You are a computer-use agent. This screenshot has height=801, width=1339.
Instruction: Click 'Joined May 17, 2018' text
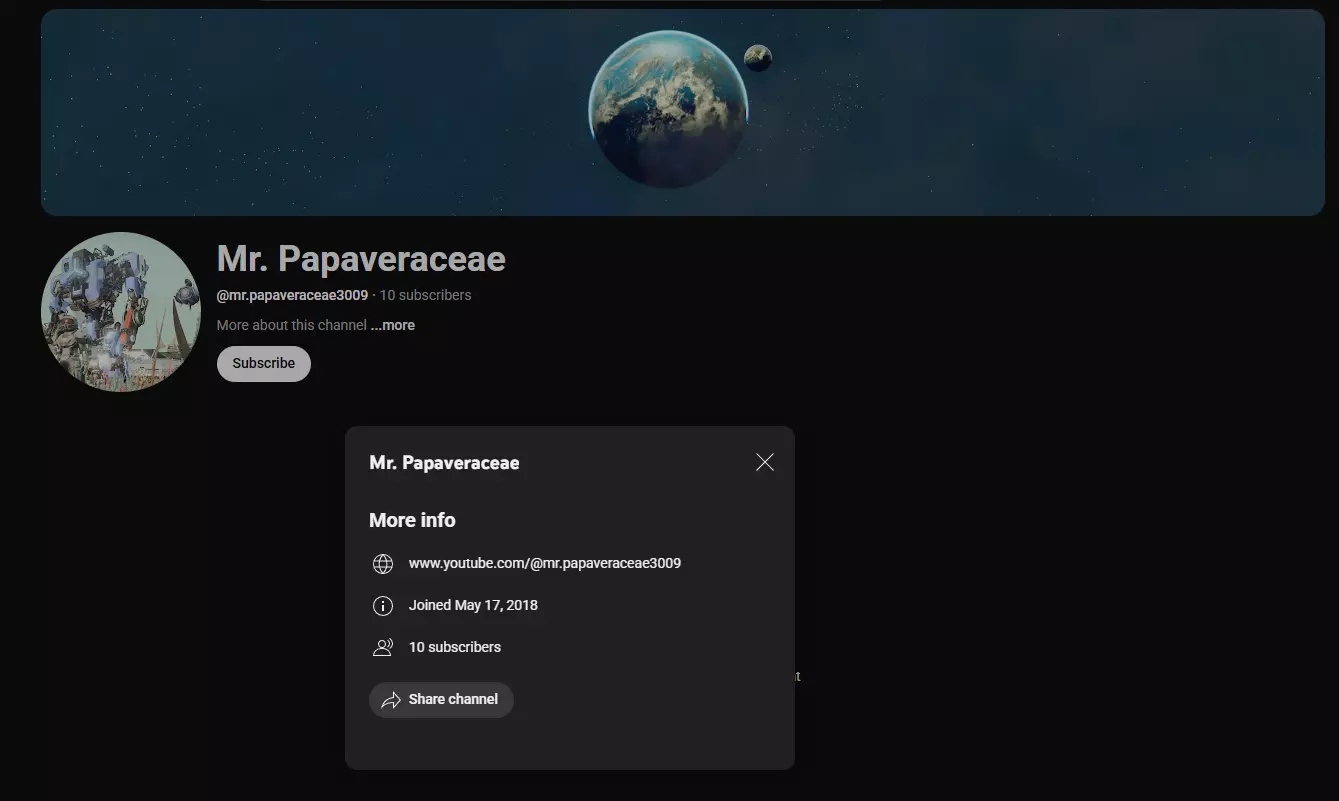click(473, 605)
